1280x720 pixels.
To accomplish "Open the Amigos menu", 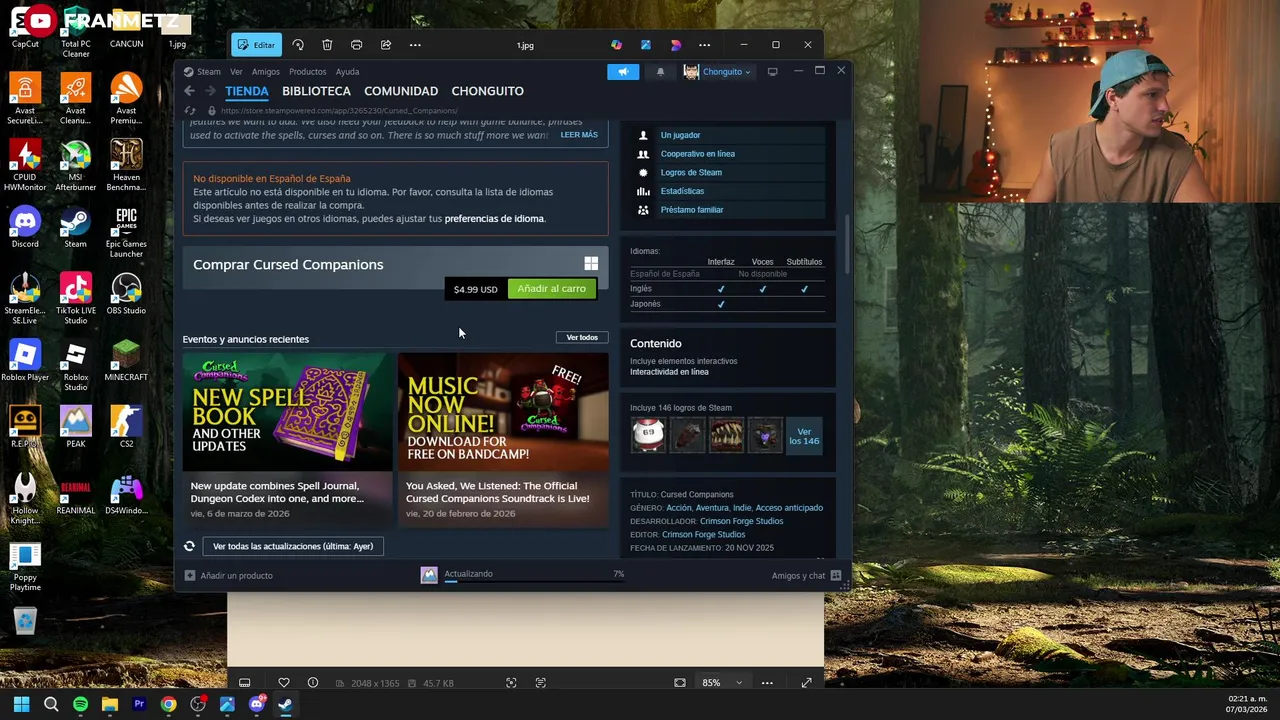I will click(266, 72).
